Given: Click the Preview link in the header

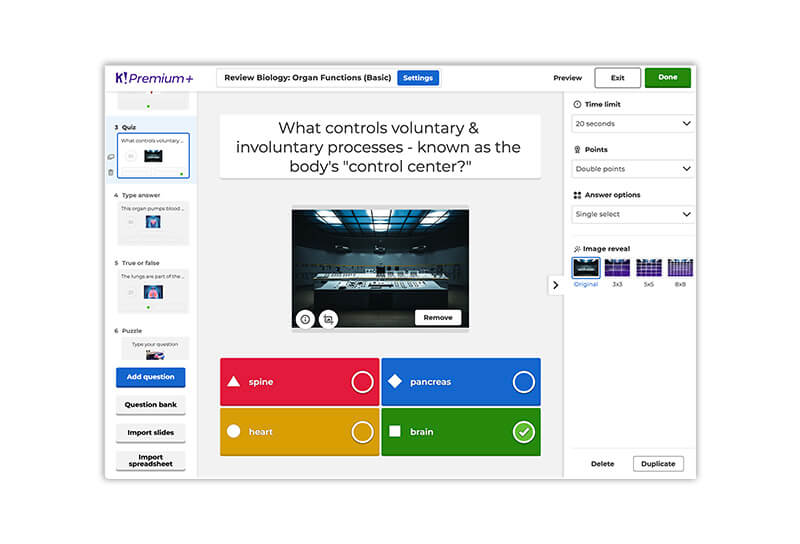Looking at the screenshot, I should coord(567,78).
